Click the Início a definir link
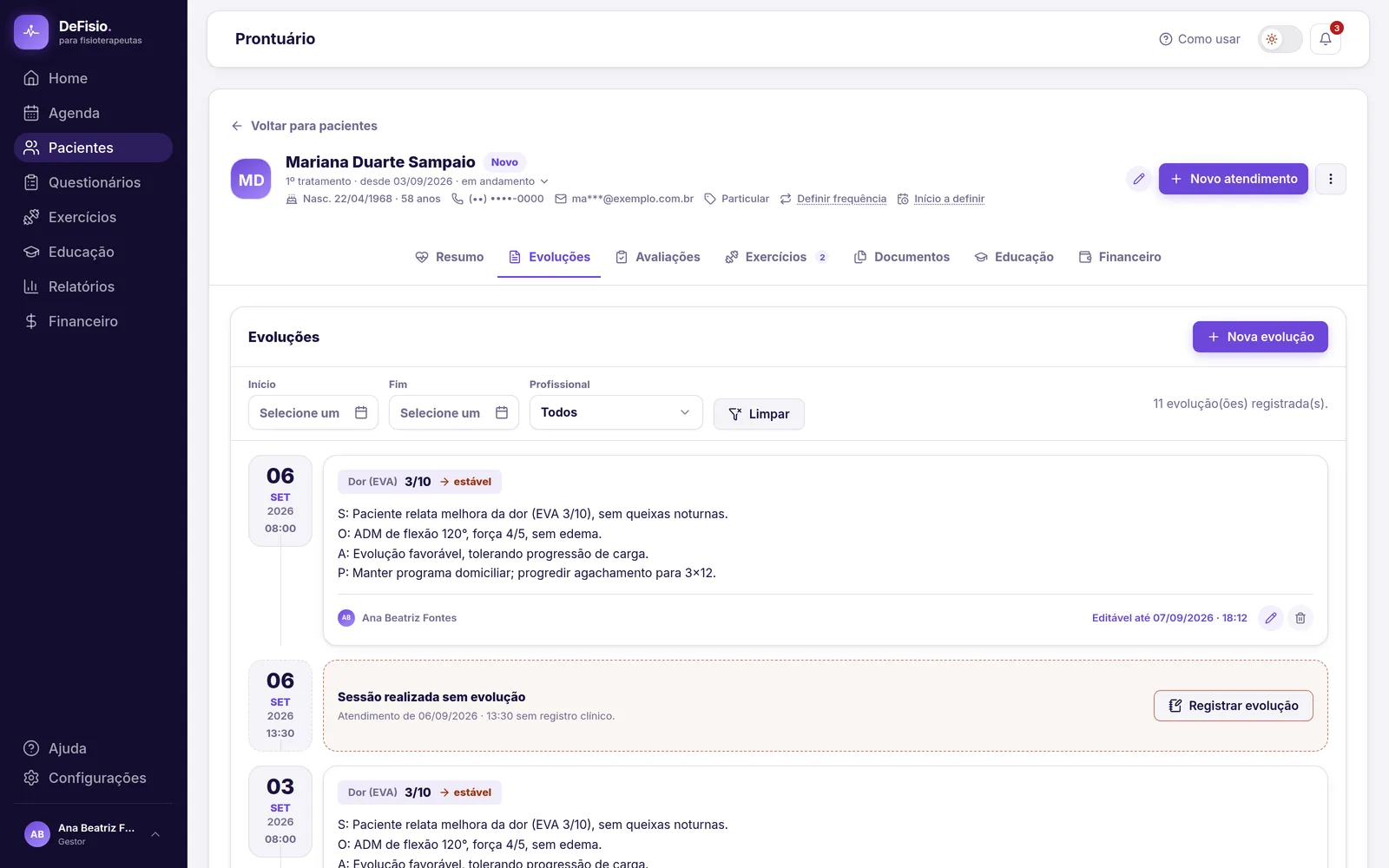 (x=950, y=199)
